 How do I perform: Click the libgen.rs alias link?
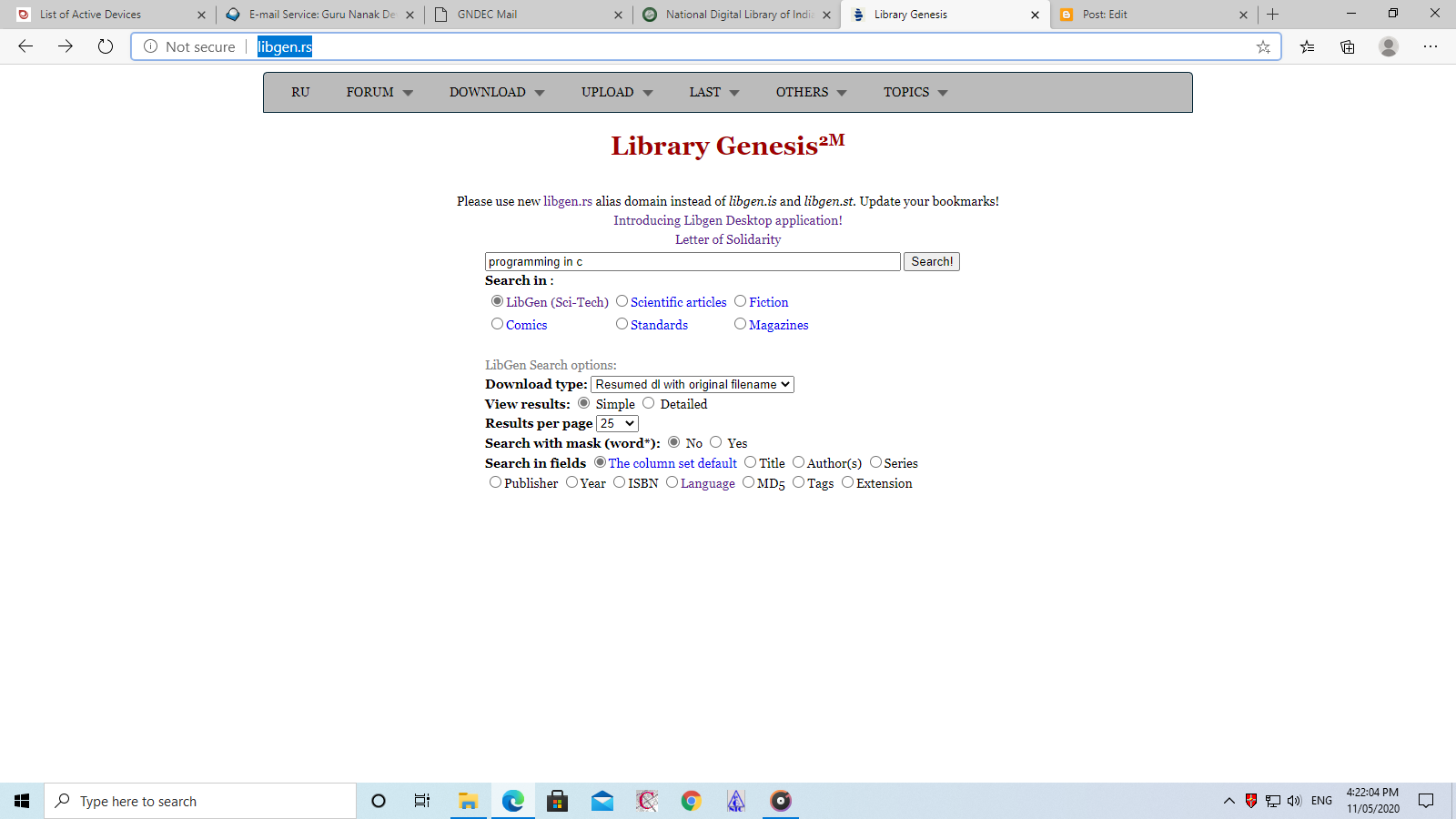(x=568, y=201)
